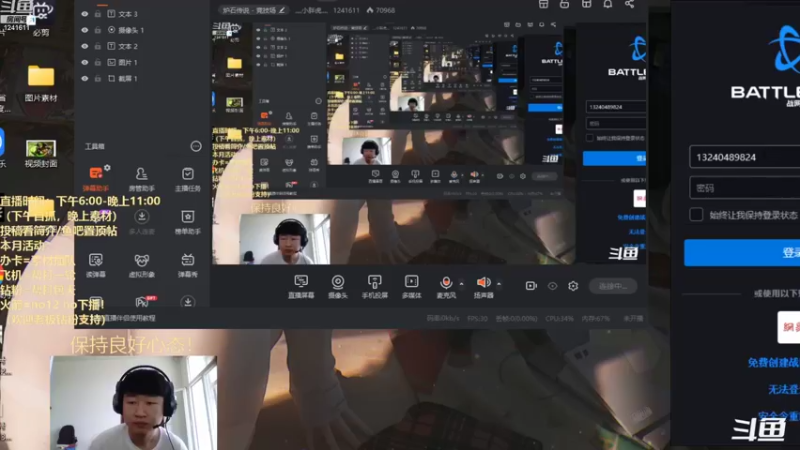Toggle the lock on 图片 1
The image size is (800, 450).
tap(97, 62)
